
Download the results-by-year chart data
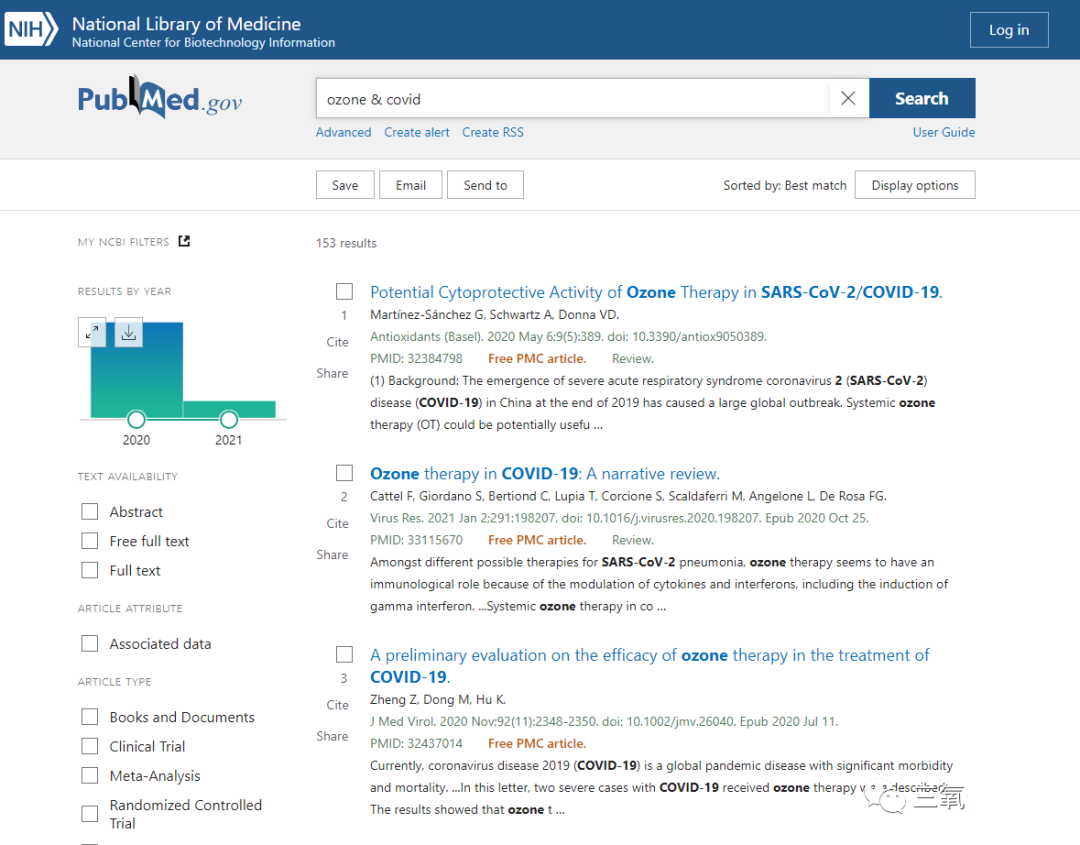(x=129, y=333)
